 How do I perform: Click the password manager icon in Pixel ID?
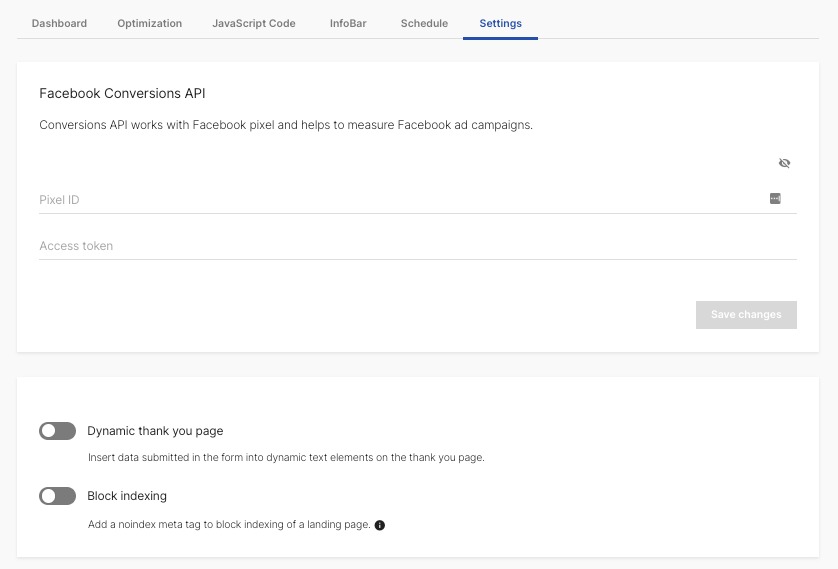coord(775,199)
